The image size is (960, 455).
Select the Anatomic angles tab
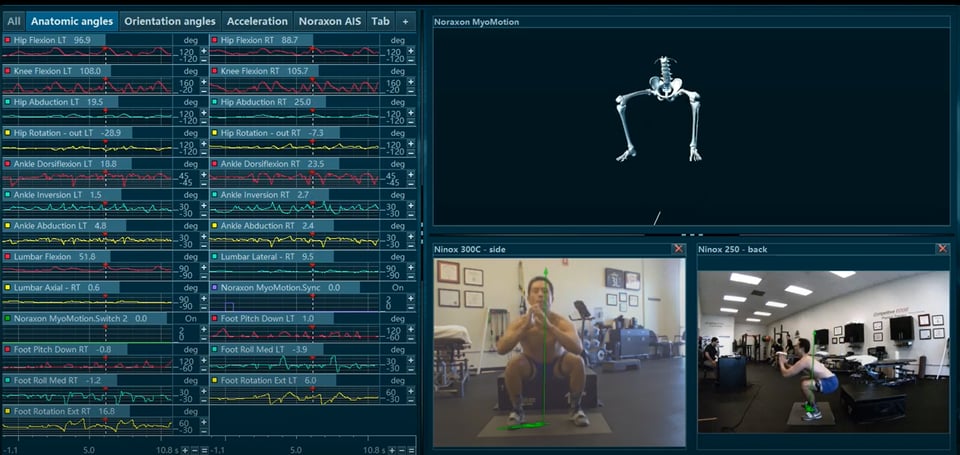72,21
